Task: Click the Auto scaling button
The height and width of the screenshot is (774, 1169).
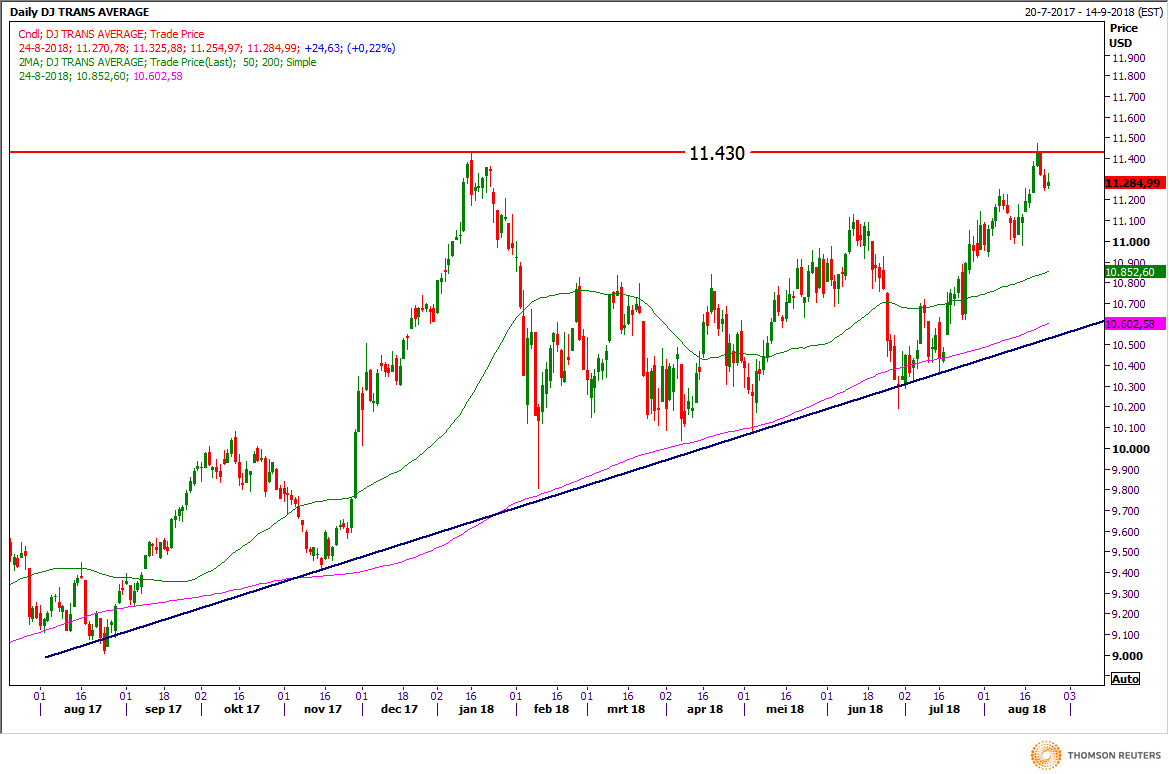Action: (x=1125, y=679)
